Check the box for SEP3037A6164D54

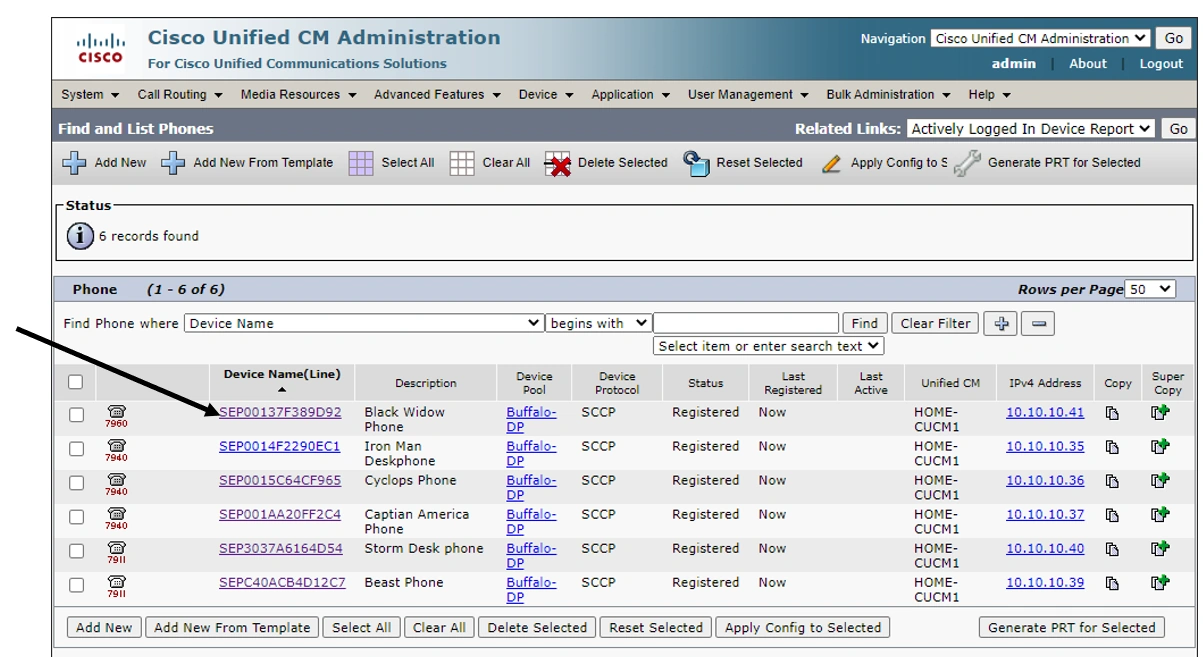coord(76,552)
